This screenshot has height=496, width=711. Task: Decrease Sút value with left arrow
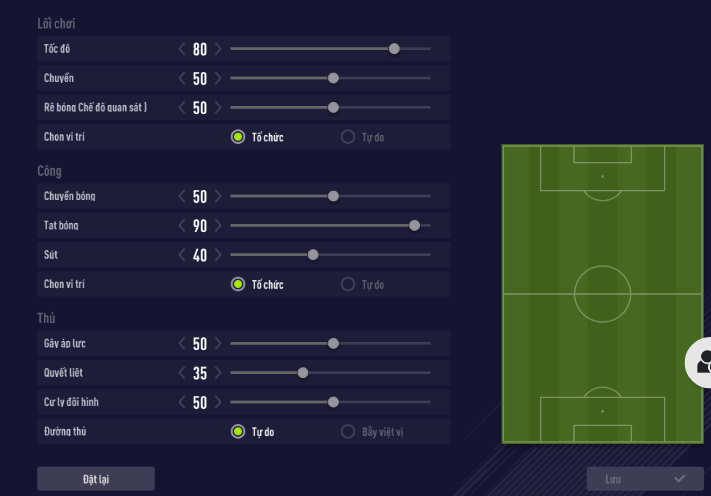pyautogui.click(x=182, y=255)
